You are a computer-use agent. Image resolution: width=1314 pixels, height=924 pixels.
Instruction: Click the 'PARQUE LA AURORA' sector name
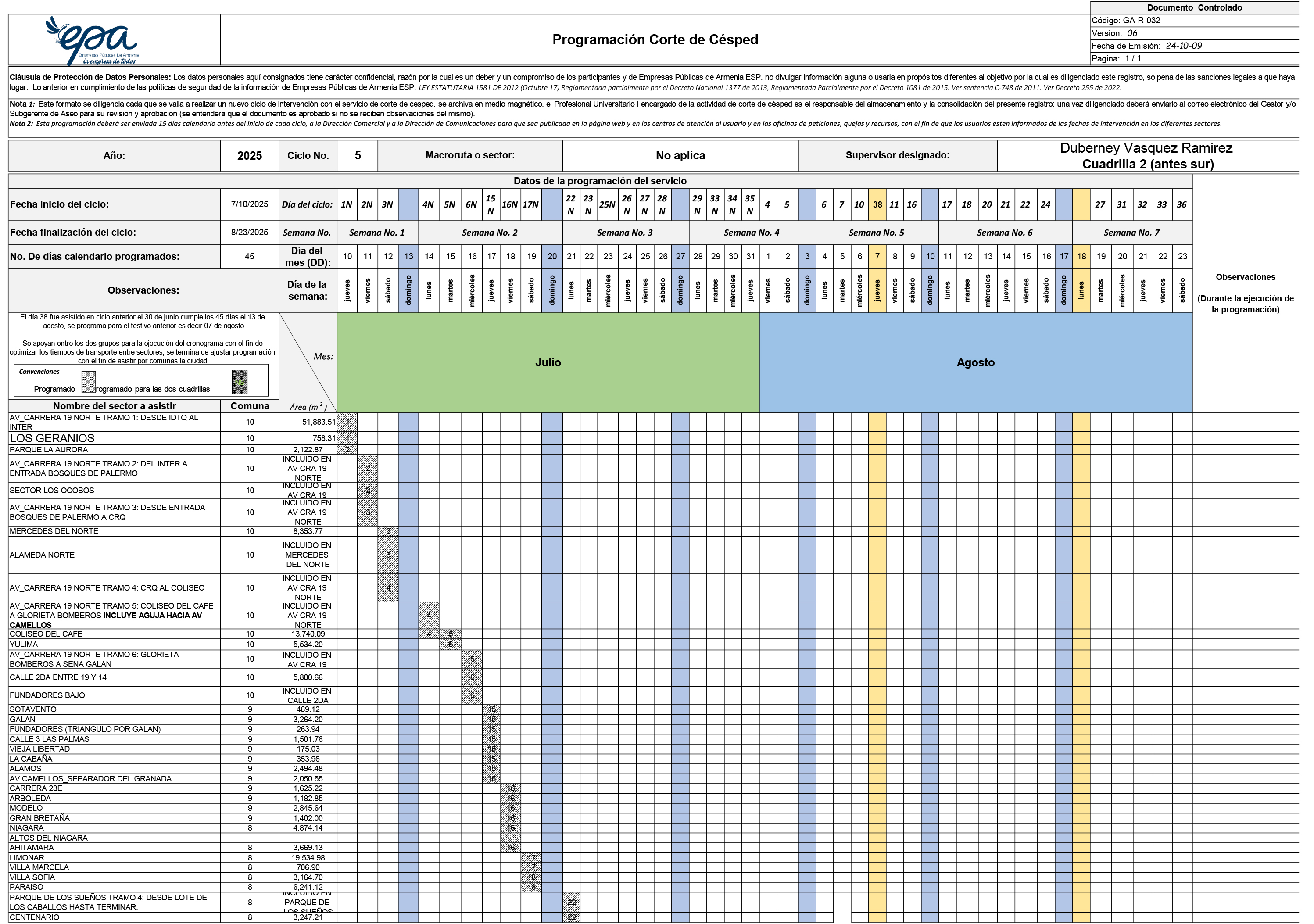click(49, 450)
